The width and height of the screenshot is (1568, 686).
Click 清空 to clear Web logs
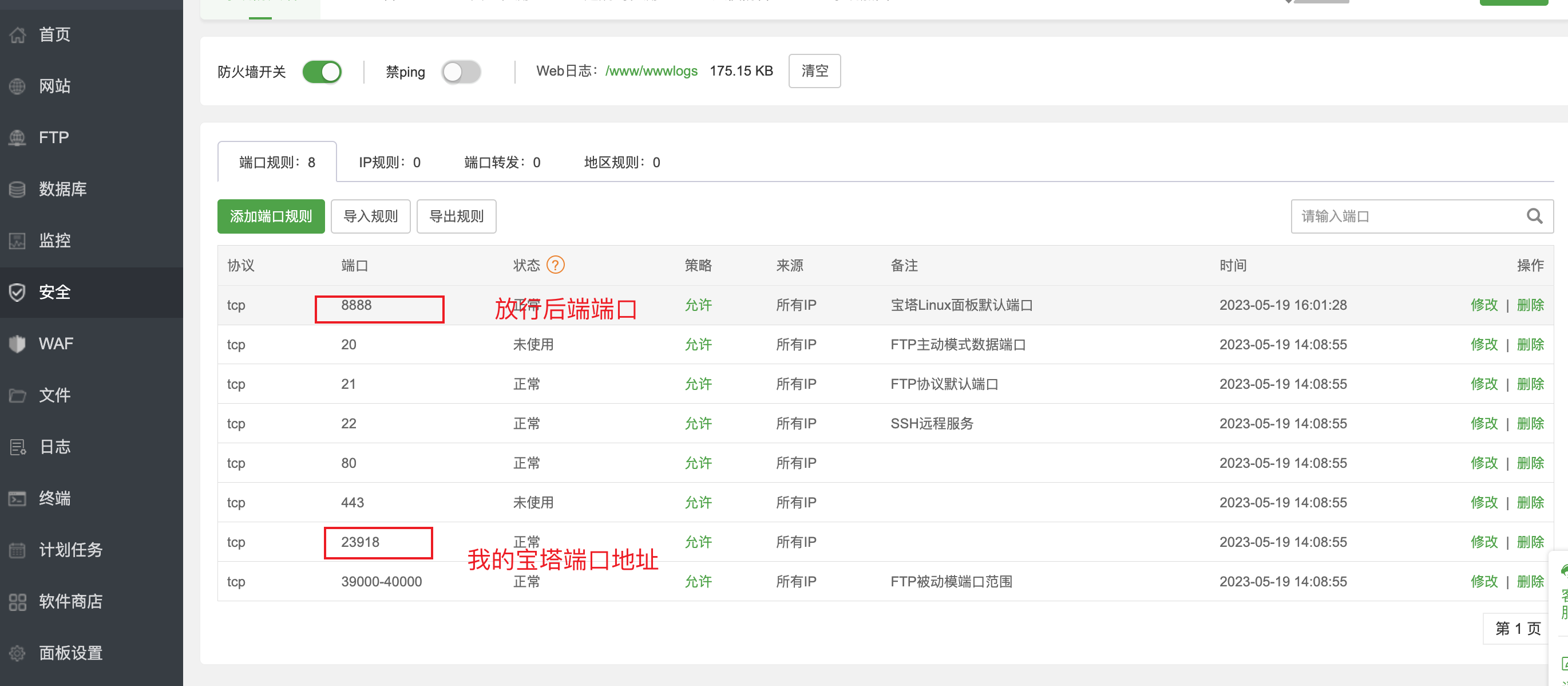click(x=814, y=70)
